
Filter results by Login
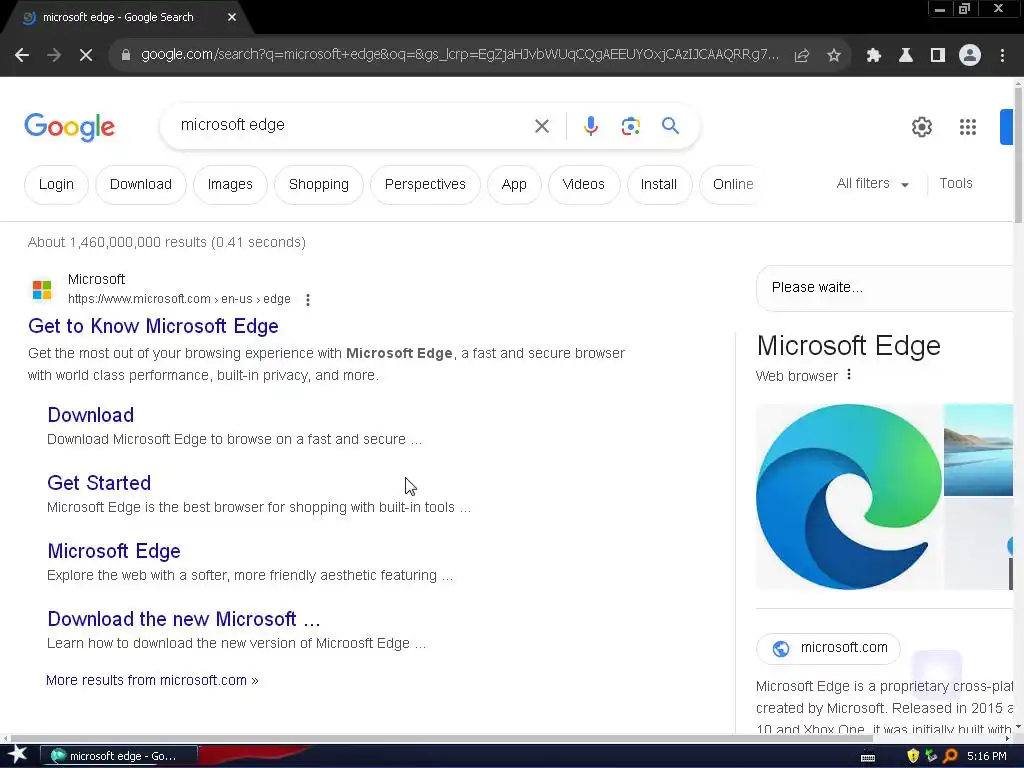56,185
